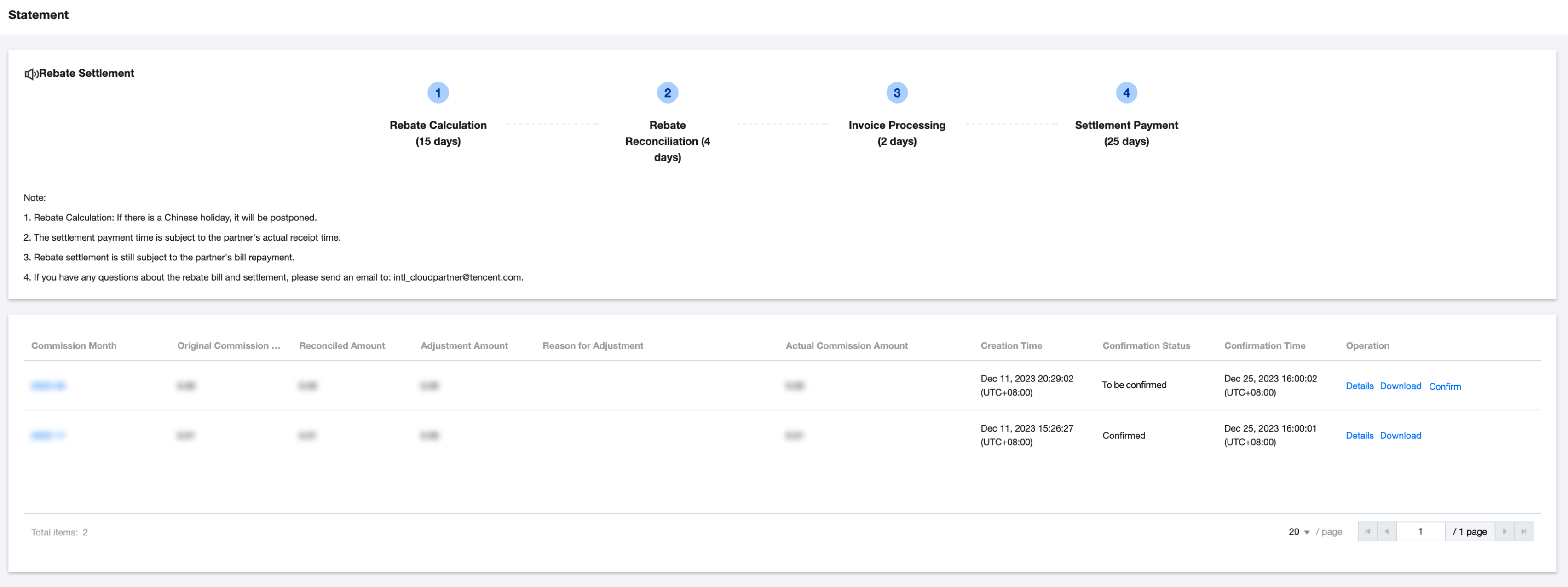This screenshot has height=587, width=1568.
Task: Go to first page arrow
Action: pyautogui.click(x=1367, y=532)
